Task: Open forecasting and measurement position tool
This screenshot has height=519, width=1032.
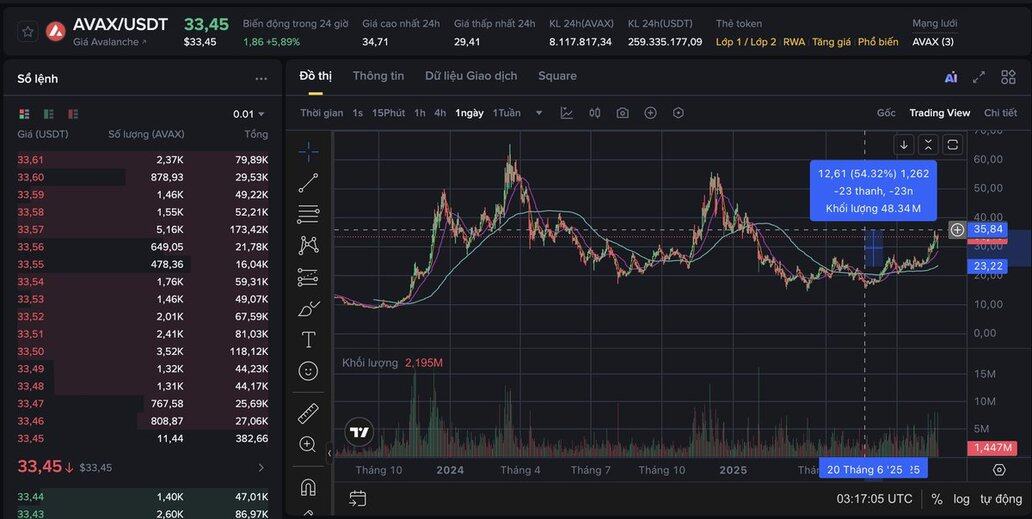Action: (x=308, y=277)
